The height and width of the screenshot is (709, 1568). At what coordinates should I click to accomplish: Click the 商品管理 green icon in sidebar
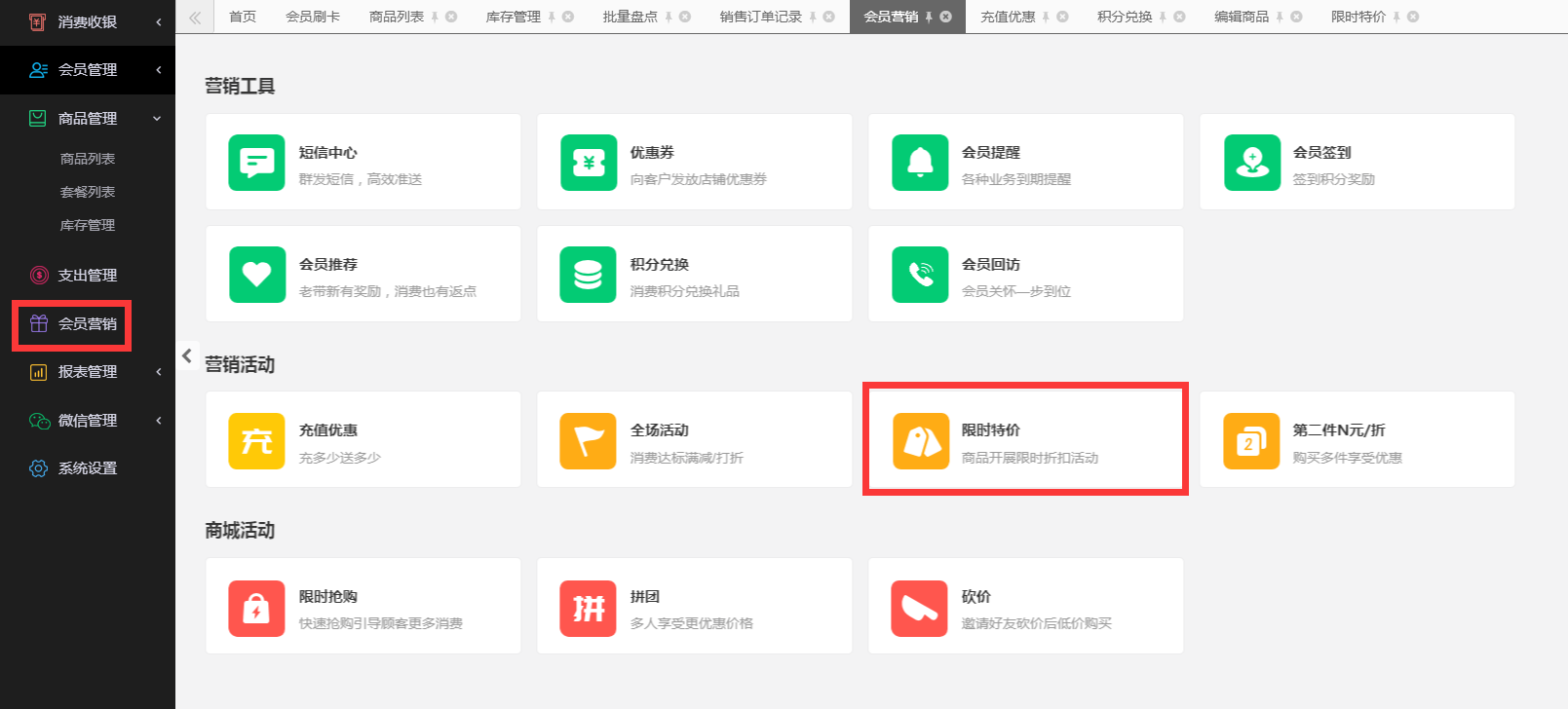pos(38,118)
